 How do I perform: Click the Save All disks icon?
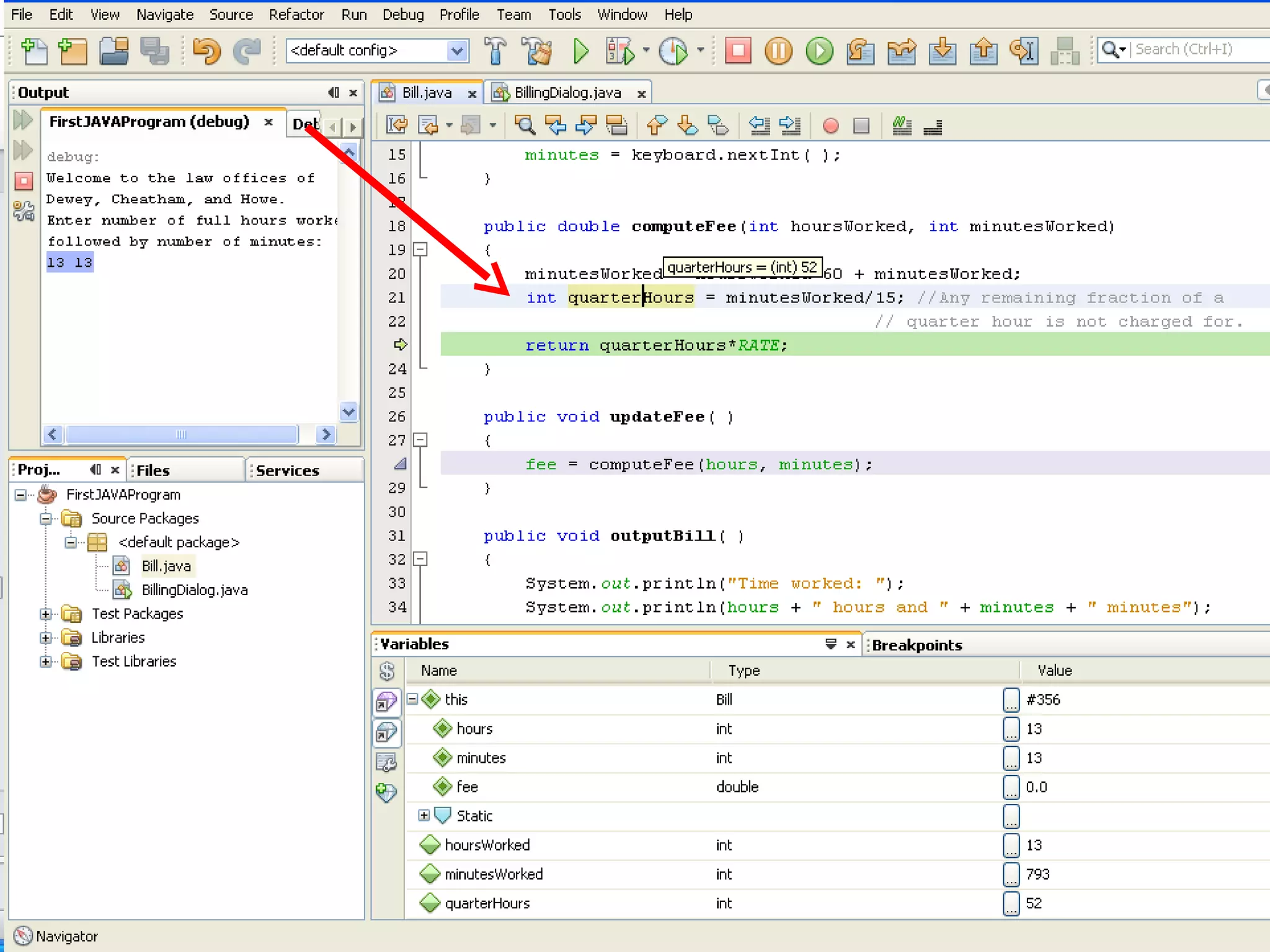click(x=155, y=51)
